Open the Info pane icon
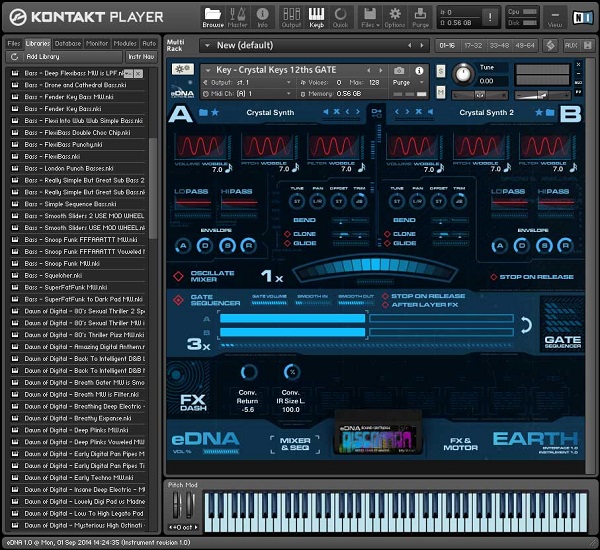 [x=262, y=17]
